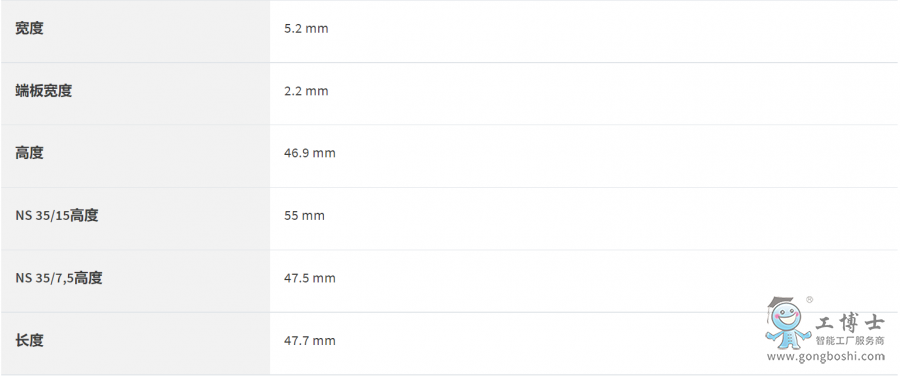Open the www.gongboshi.com watermark link
The image size is (900, 376).
coord(826,356)
